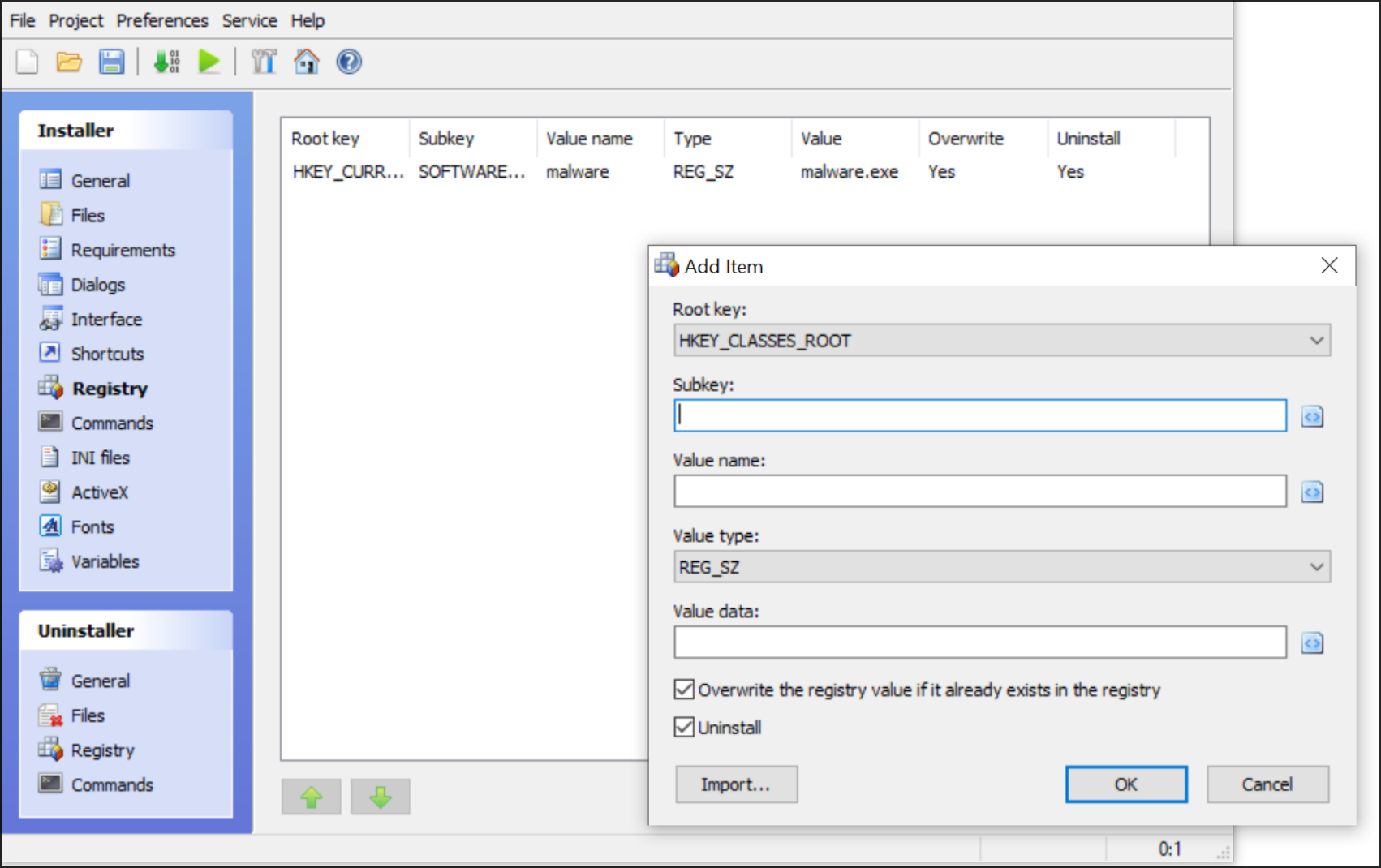Select the Shortcuts item in Installer panel
The width and height of the screenshot is (1381, 868).
pos(107,354)
